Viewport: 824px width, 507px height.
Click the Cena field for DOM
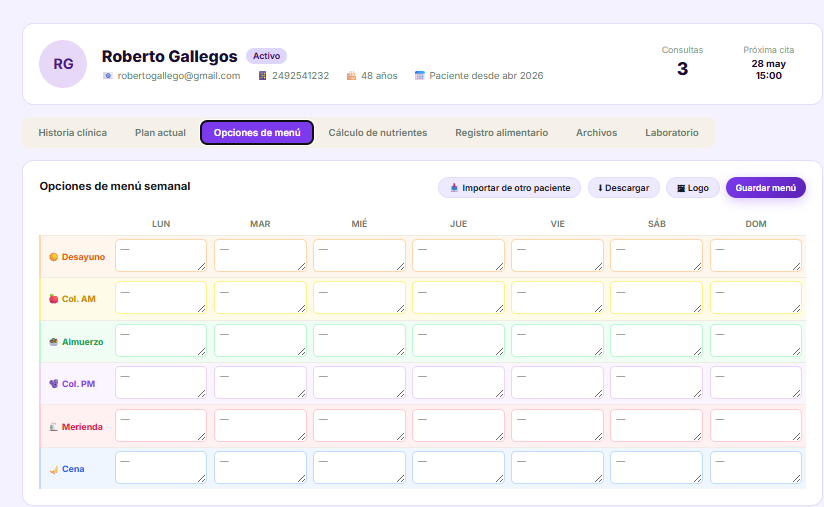756,468
